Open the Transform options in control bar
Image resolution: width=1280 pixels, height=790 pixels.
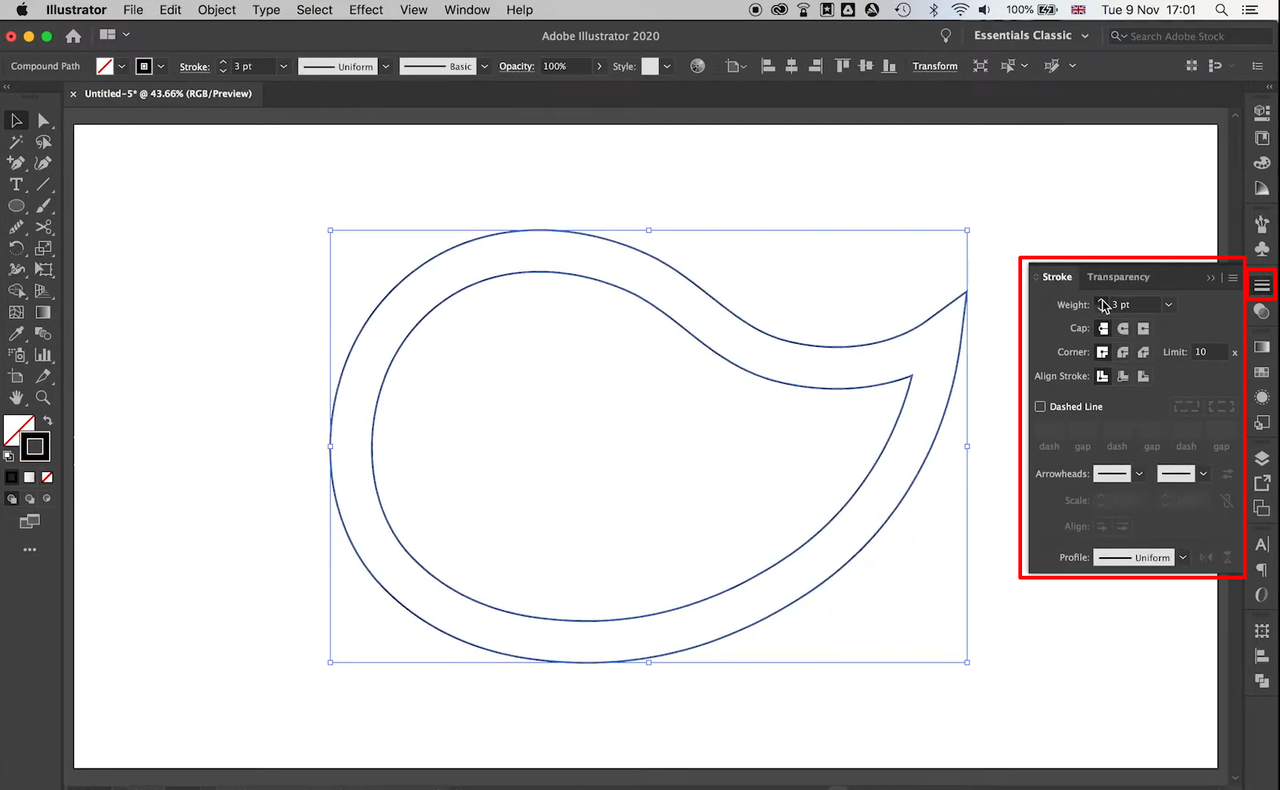[x=934, y=66]
